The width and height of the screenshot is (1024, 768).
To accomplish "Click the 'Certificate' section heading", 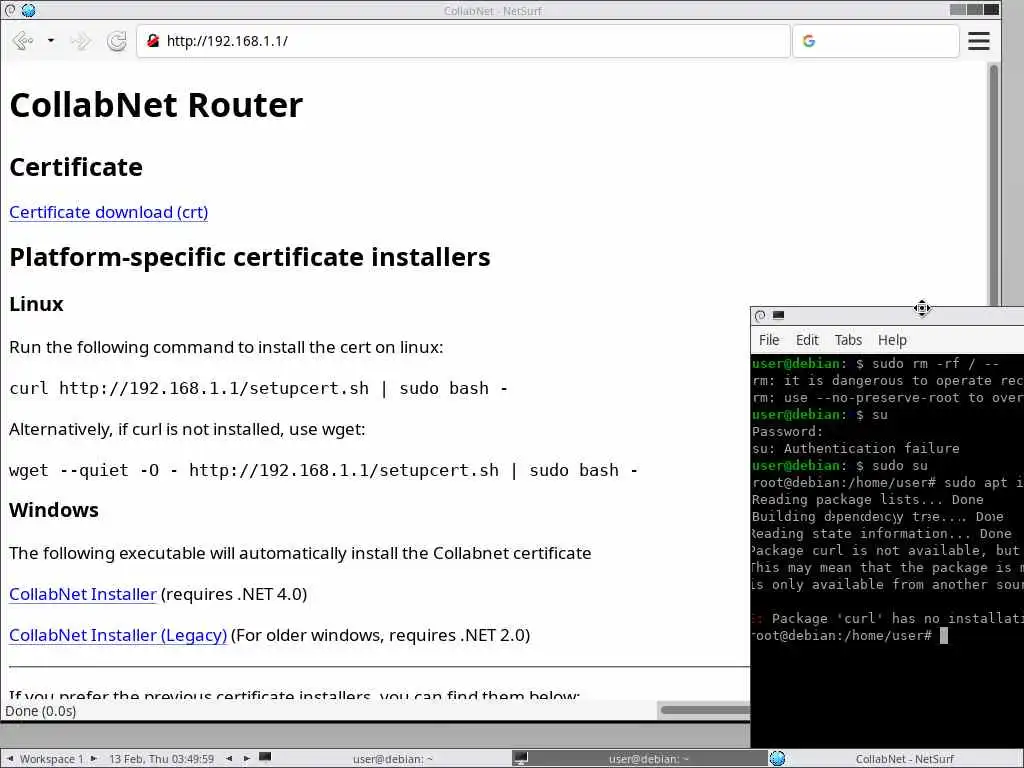I will (76, 167).
